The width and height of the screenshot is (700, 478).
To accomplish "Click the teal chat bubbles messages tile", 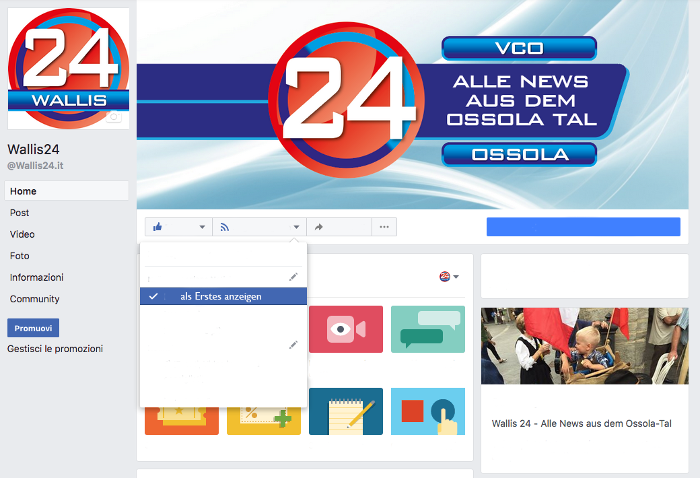I will [x=428, y=329].
